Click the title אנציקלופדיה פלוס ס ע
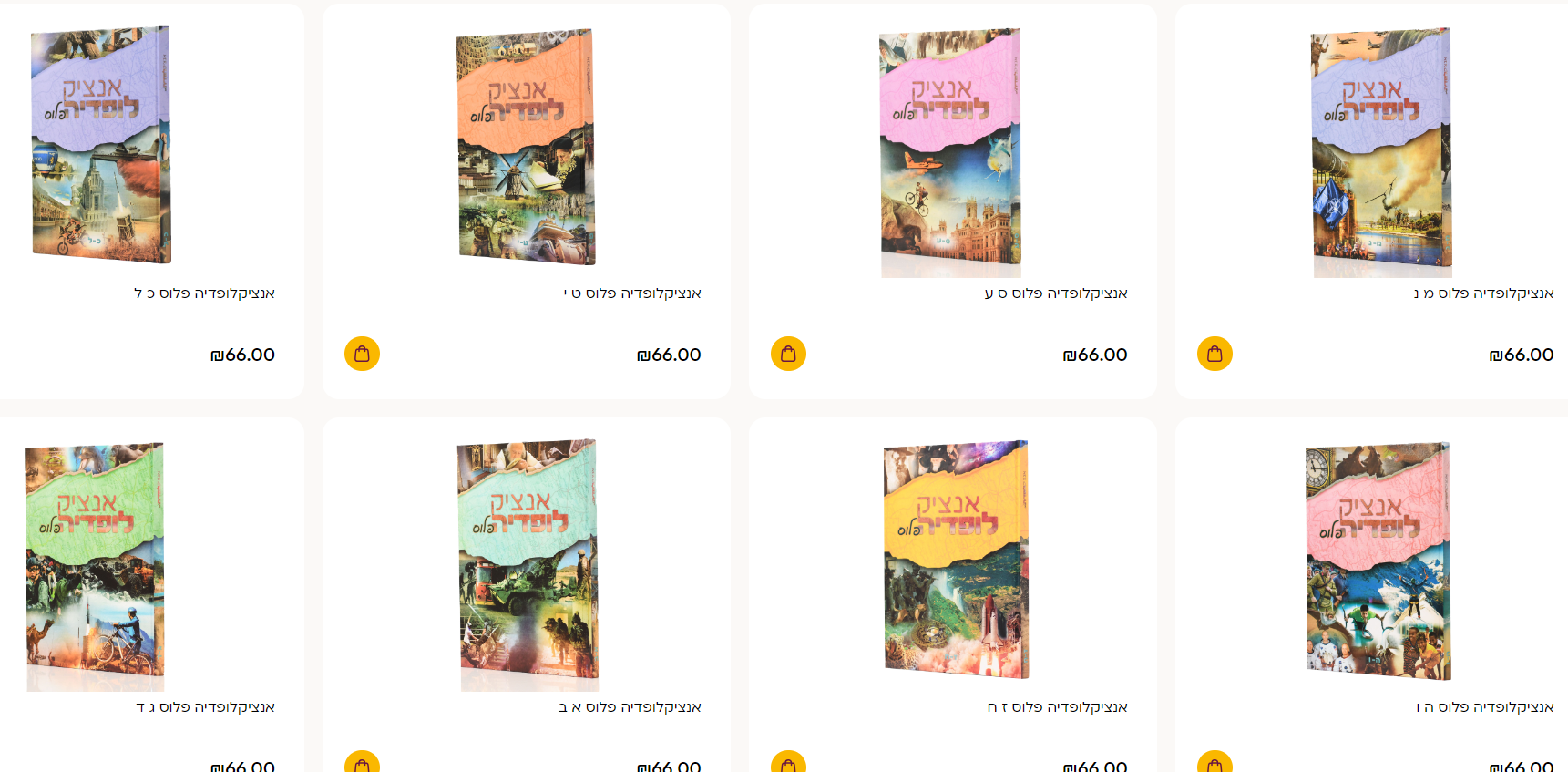The width and height of the screenshot is (1568, 772). 1056,293
